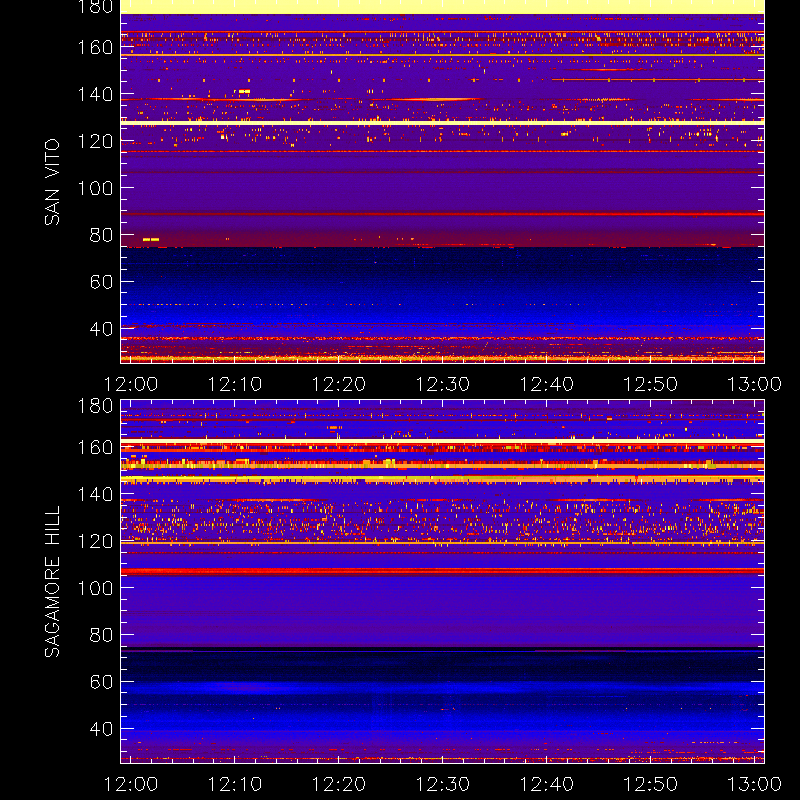
Task: Choose the 13:00 time label of Sagamore Hill plot
Action: pyautogui.click(x=754, y=784)
